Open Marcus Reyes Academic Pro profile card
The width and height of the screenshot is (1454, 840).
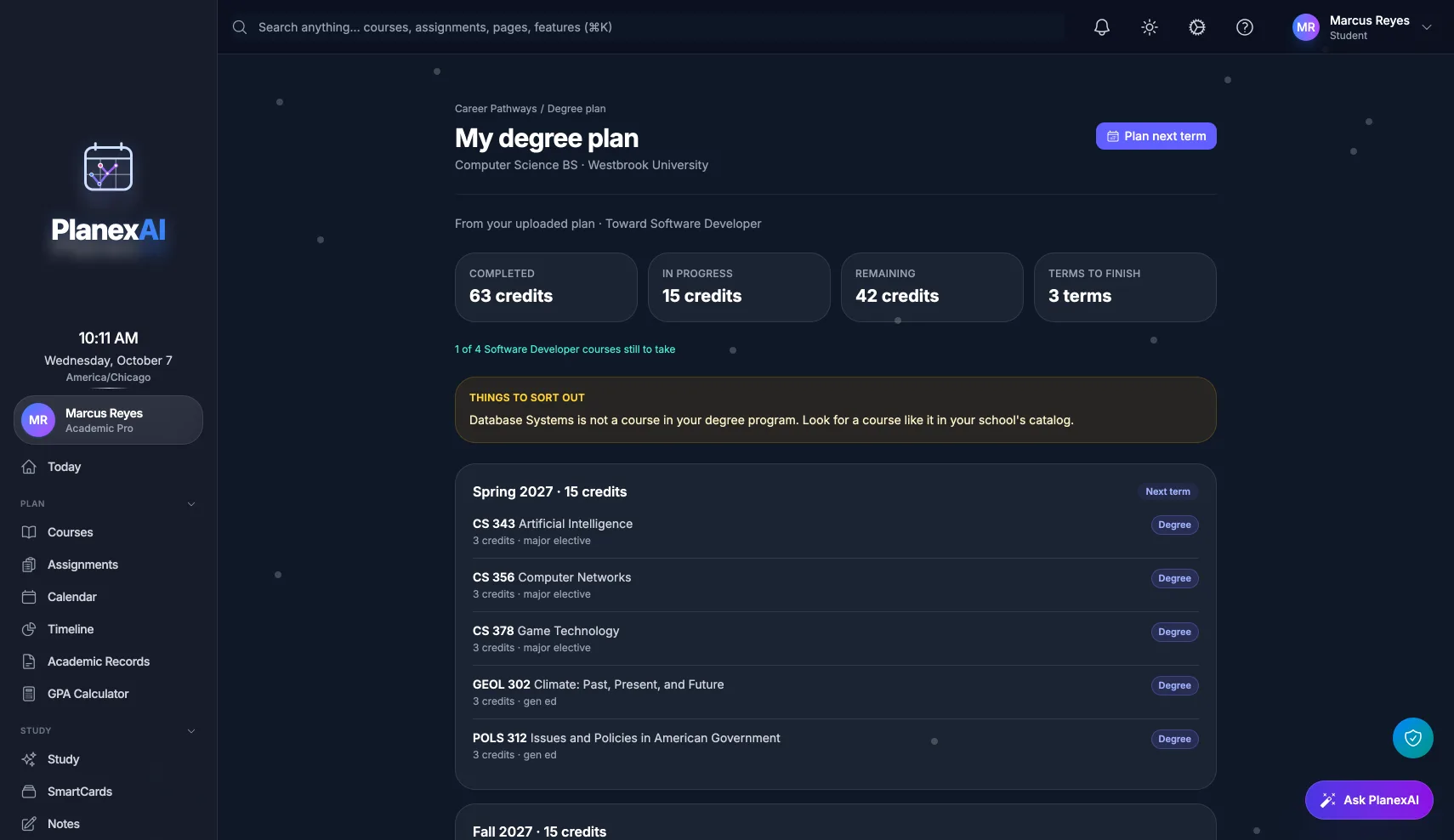[x=108, y=420]
